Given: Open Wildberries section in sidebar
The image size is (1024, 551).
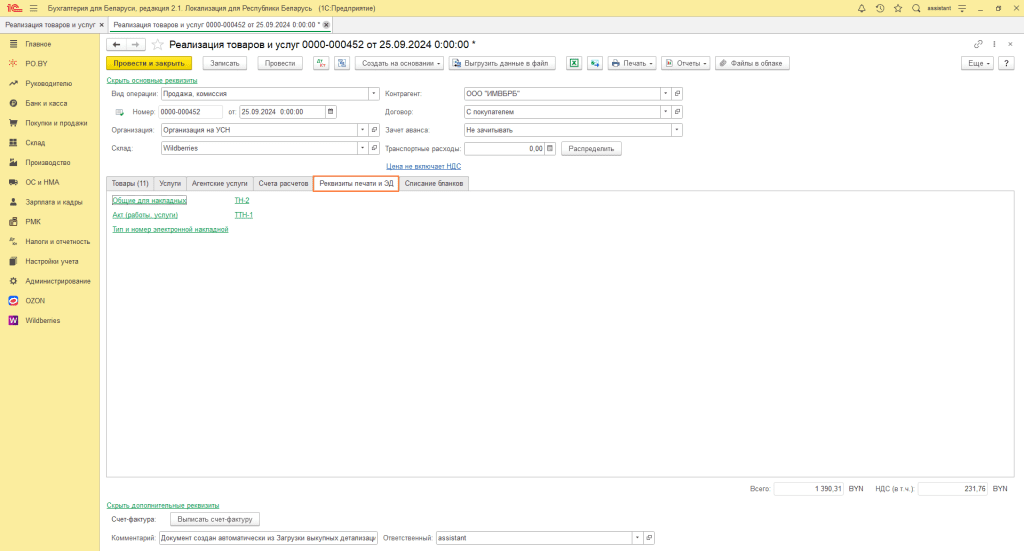Looking at the screenshot, I should click(42, 321).
